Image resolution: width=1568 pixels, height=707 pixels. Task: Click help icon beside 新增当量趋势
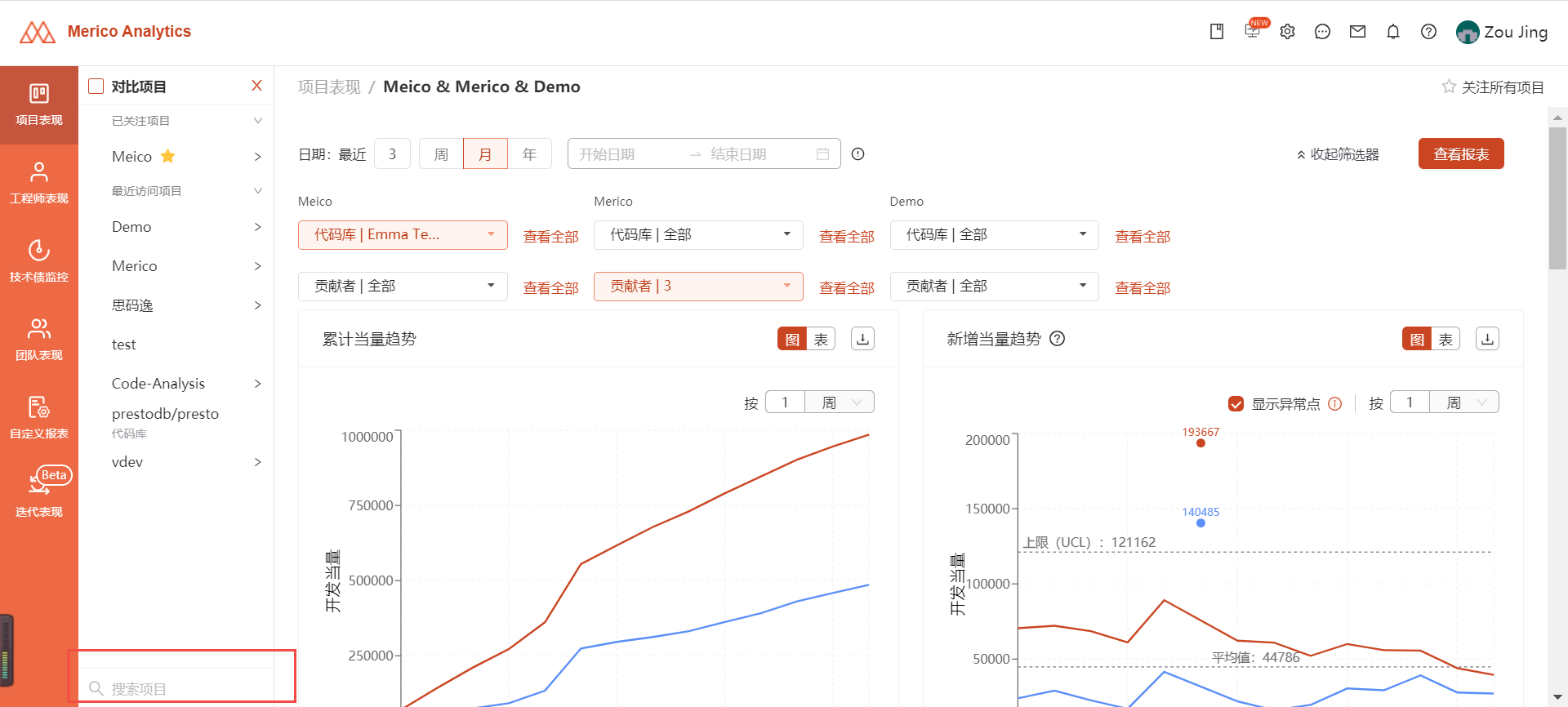click(x=1057, y=339)
